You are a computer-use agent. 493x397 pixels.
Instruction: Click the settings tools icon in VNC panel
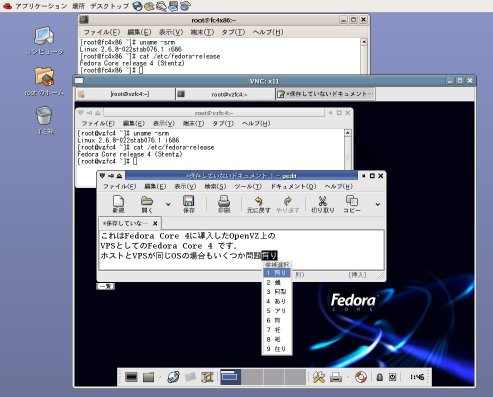(x=319, y=377)
